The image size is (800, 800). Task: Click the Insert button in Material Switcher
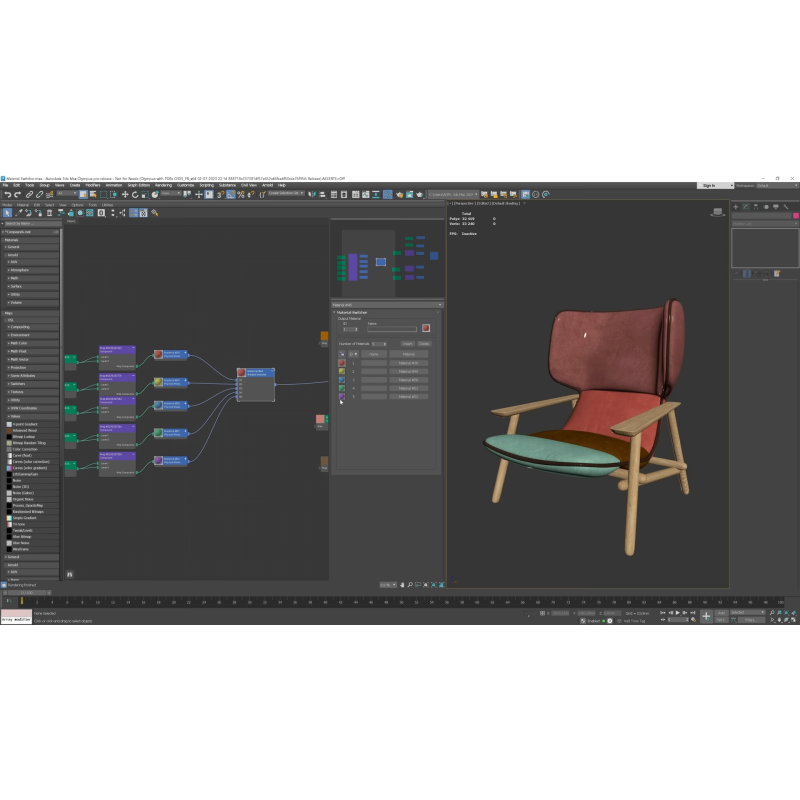click(x=407, y=343)
